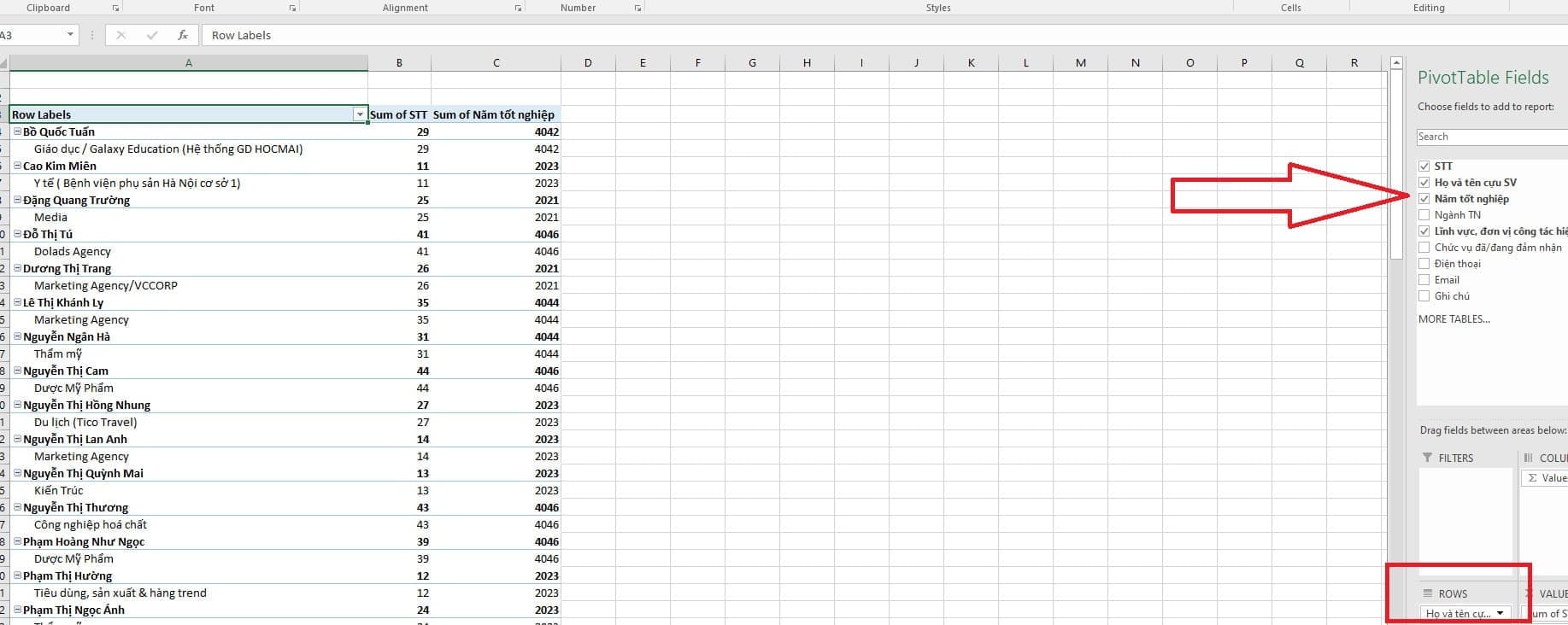
Task: Collapse the Nguyễn Thị Lan Anh group
Action: tap(17, 439)
